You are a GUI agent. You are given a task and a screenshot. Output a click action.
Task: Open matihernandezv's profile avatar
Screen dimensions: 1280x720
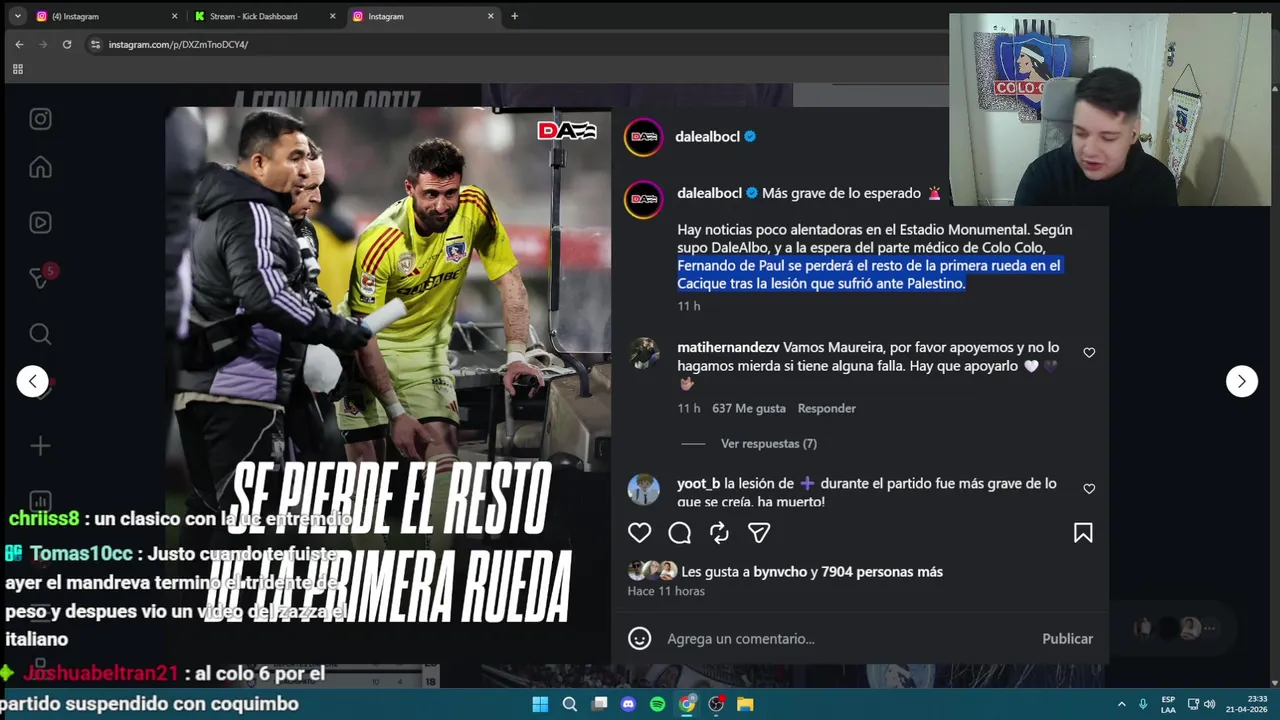[643, 353]
